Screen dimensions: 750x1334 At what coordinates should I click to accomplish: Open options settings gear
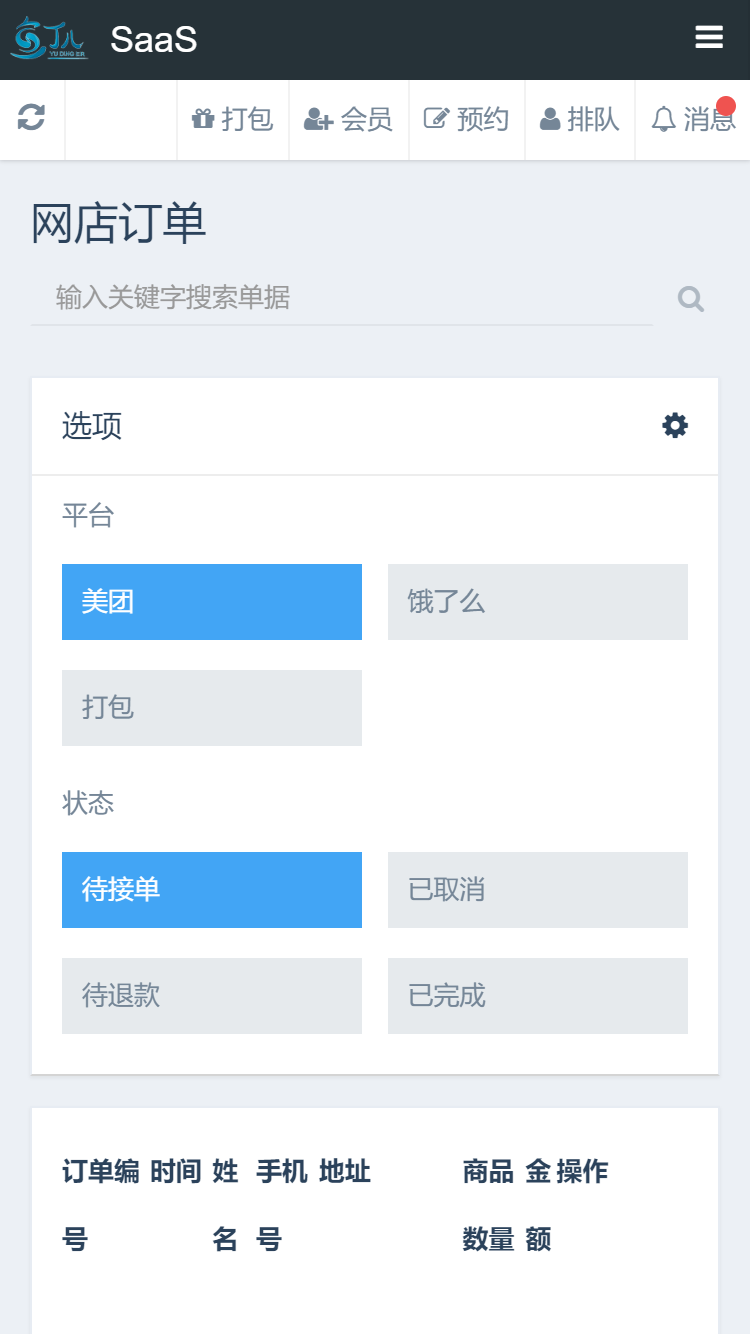pos(675,426)
